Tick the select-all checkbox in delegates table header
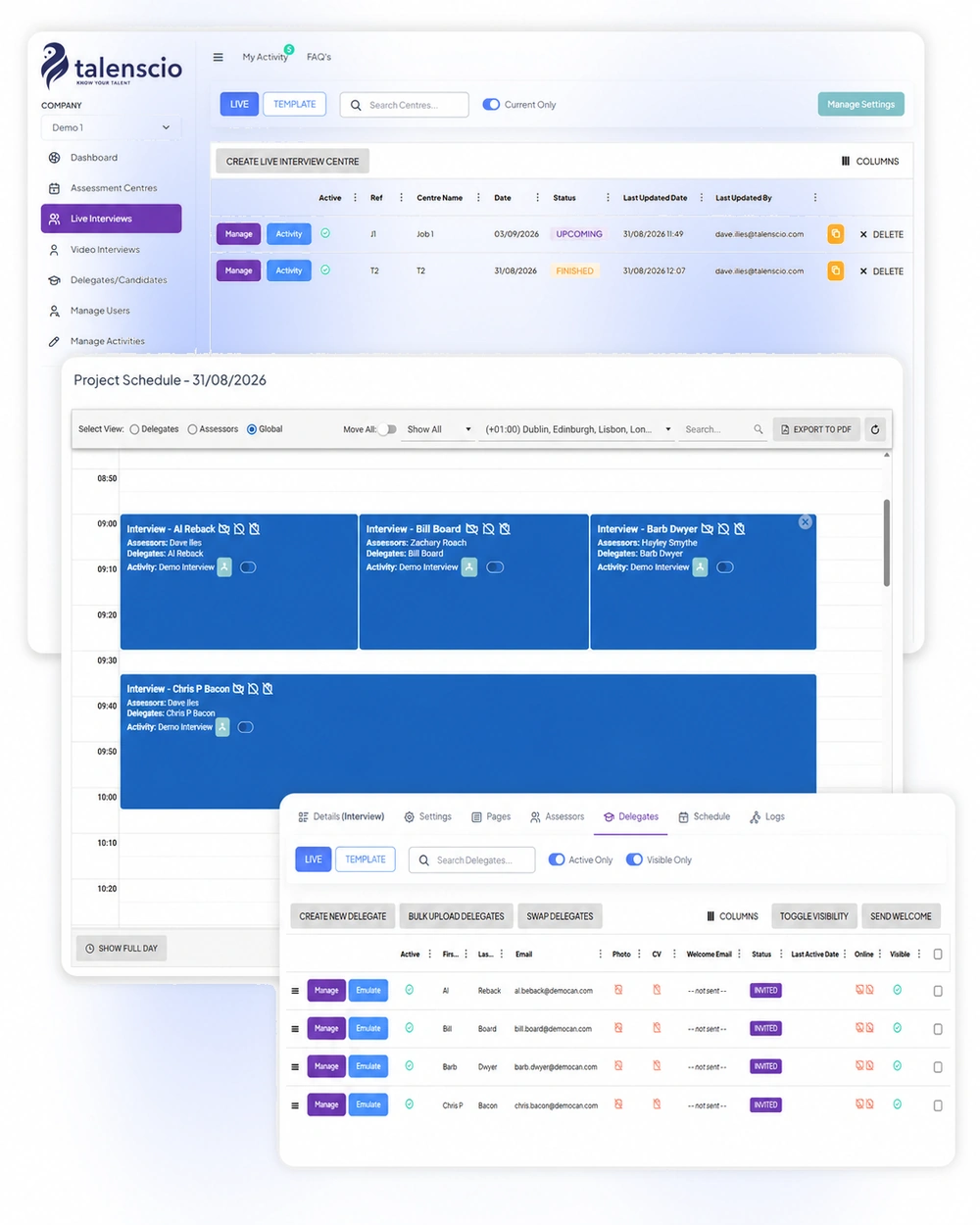 [938, 955]
